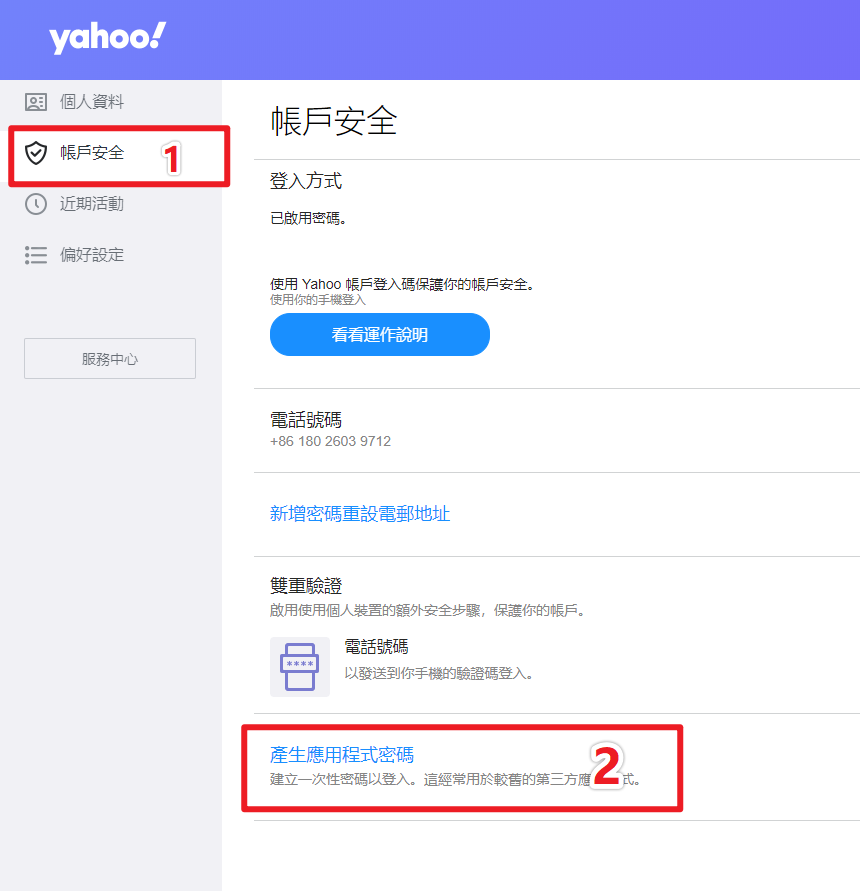Screen dimensions: 860x891
Task: Click the phone number +86 180 2603 9712
Action: (330, 442)
